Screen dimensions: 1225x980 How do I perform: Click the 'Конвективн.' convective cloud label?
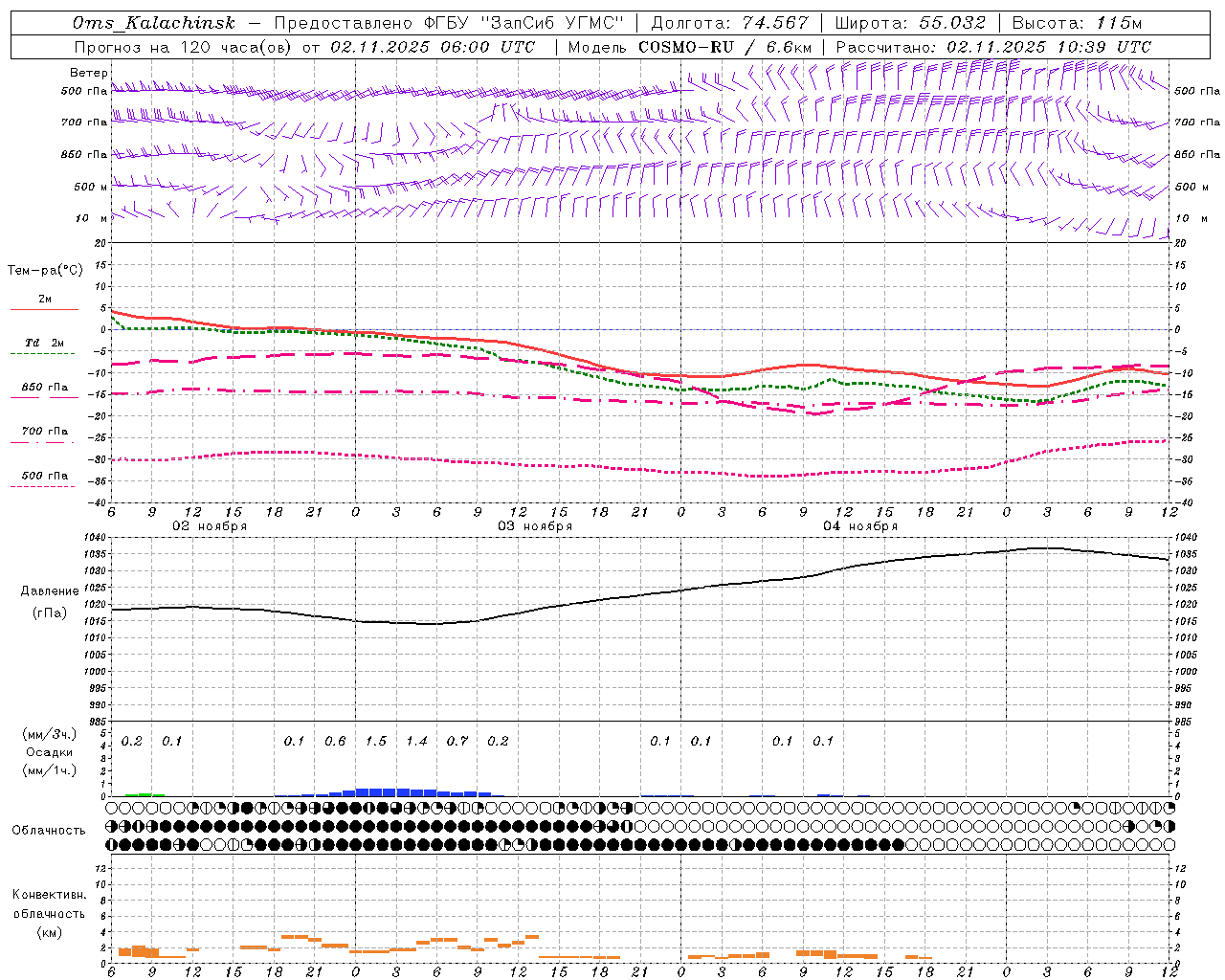click(x=49, y=895)
